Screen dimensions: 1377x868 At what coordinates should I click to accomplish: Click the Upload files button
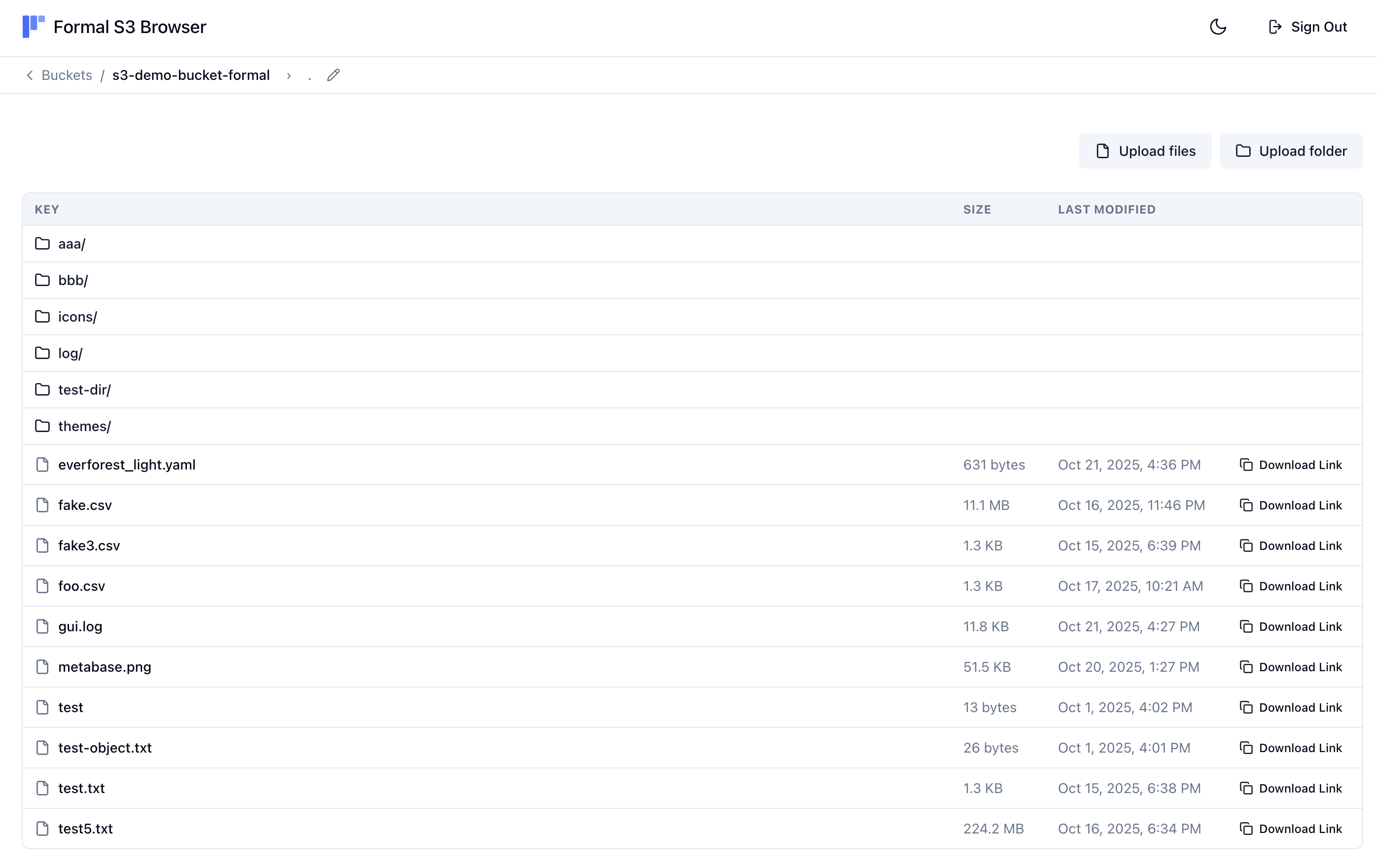coord(1145,150)
